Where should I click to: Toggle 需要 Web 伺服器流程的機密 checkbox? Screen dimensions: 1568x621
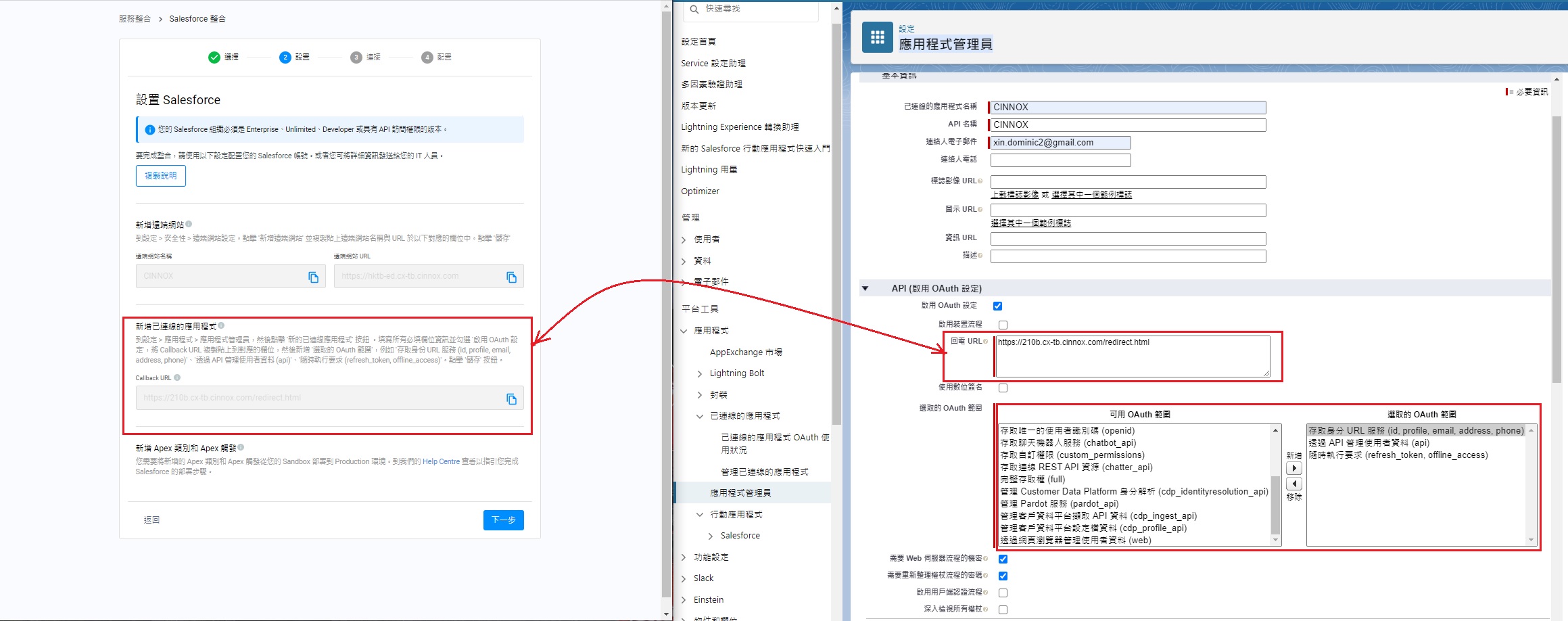[x=1003, y=559]
